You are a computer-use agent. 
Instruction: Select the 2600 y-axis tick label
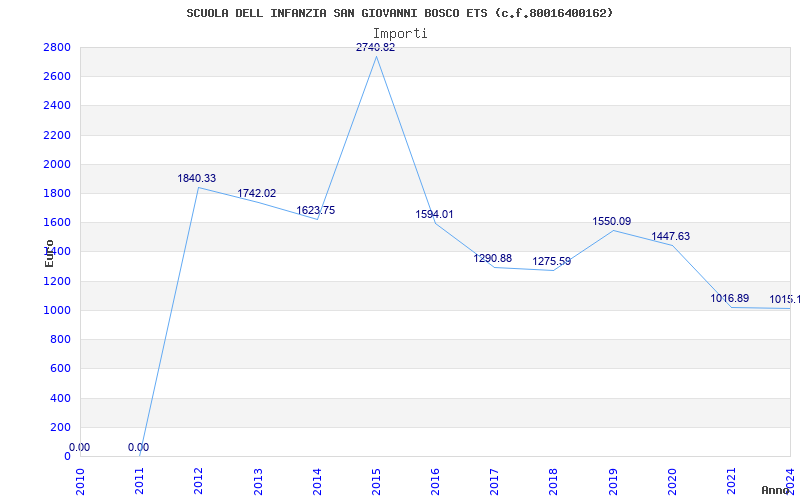[57, 77]
